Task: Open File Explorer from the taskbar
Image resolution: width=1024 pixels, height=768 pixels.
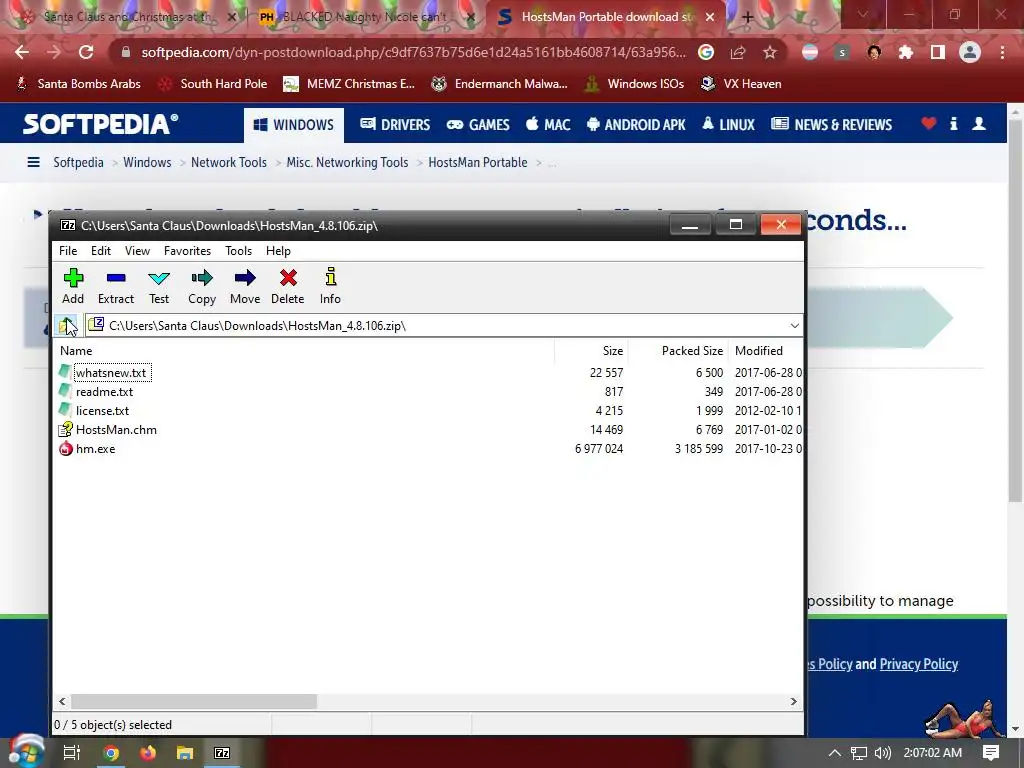Action: [185, 753]
